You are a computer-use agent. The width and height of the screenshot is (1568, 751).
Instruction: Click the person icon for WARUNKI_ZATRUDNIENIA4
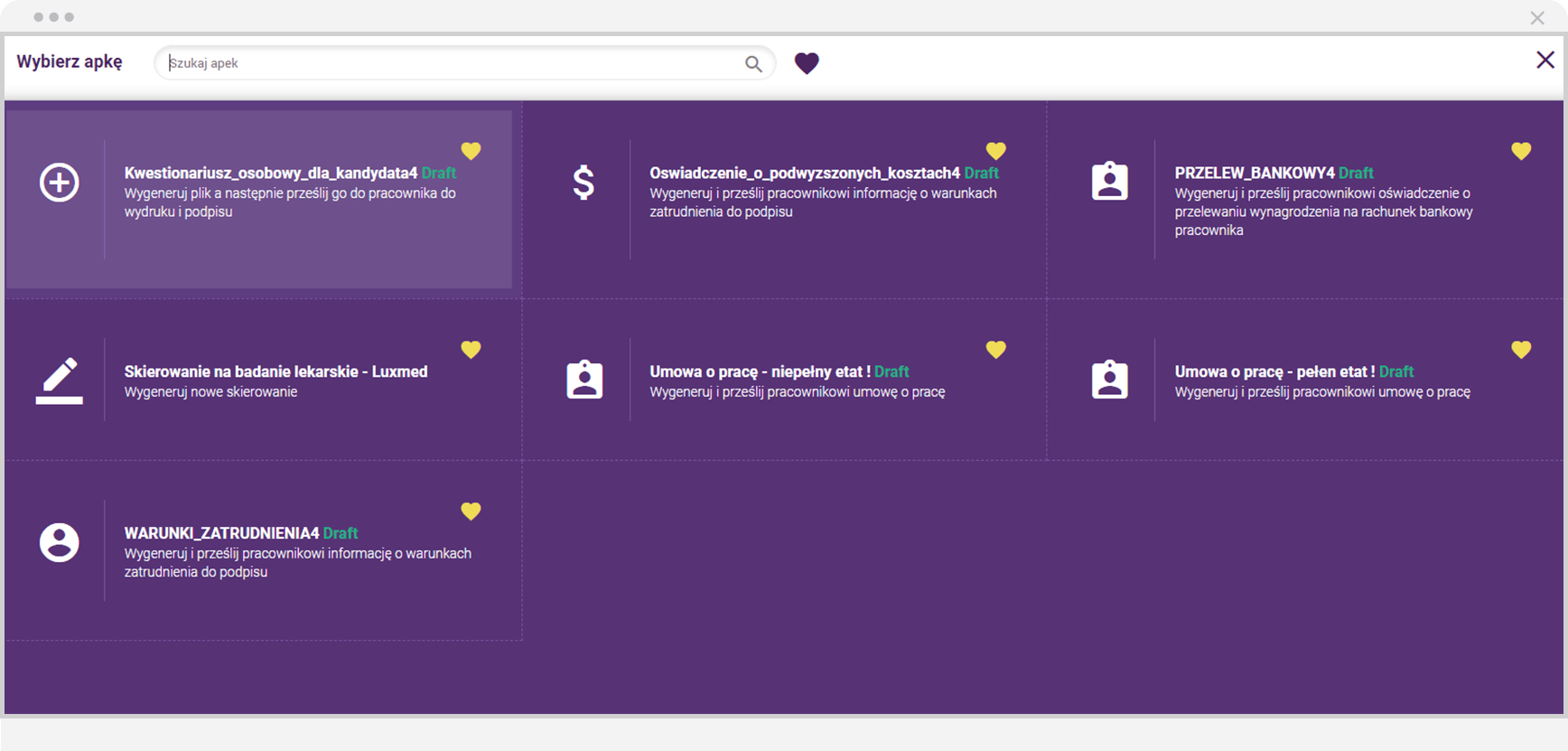click(x=60, y=542)
